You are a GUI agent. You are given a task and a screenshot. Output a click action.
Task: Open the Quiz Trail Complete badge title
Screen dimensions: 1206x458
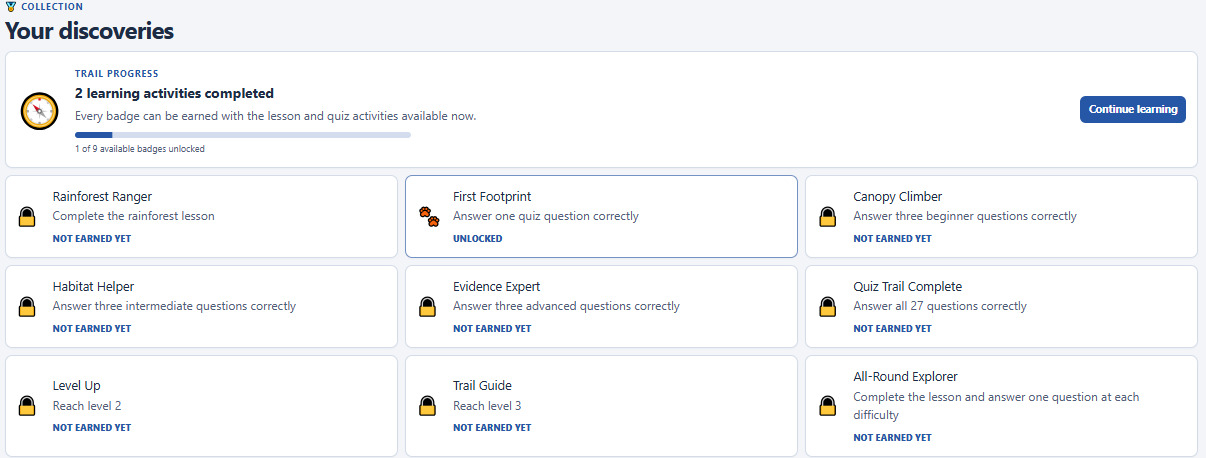(907, 287)
